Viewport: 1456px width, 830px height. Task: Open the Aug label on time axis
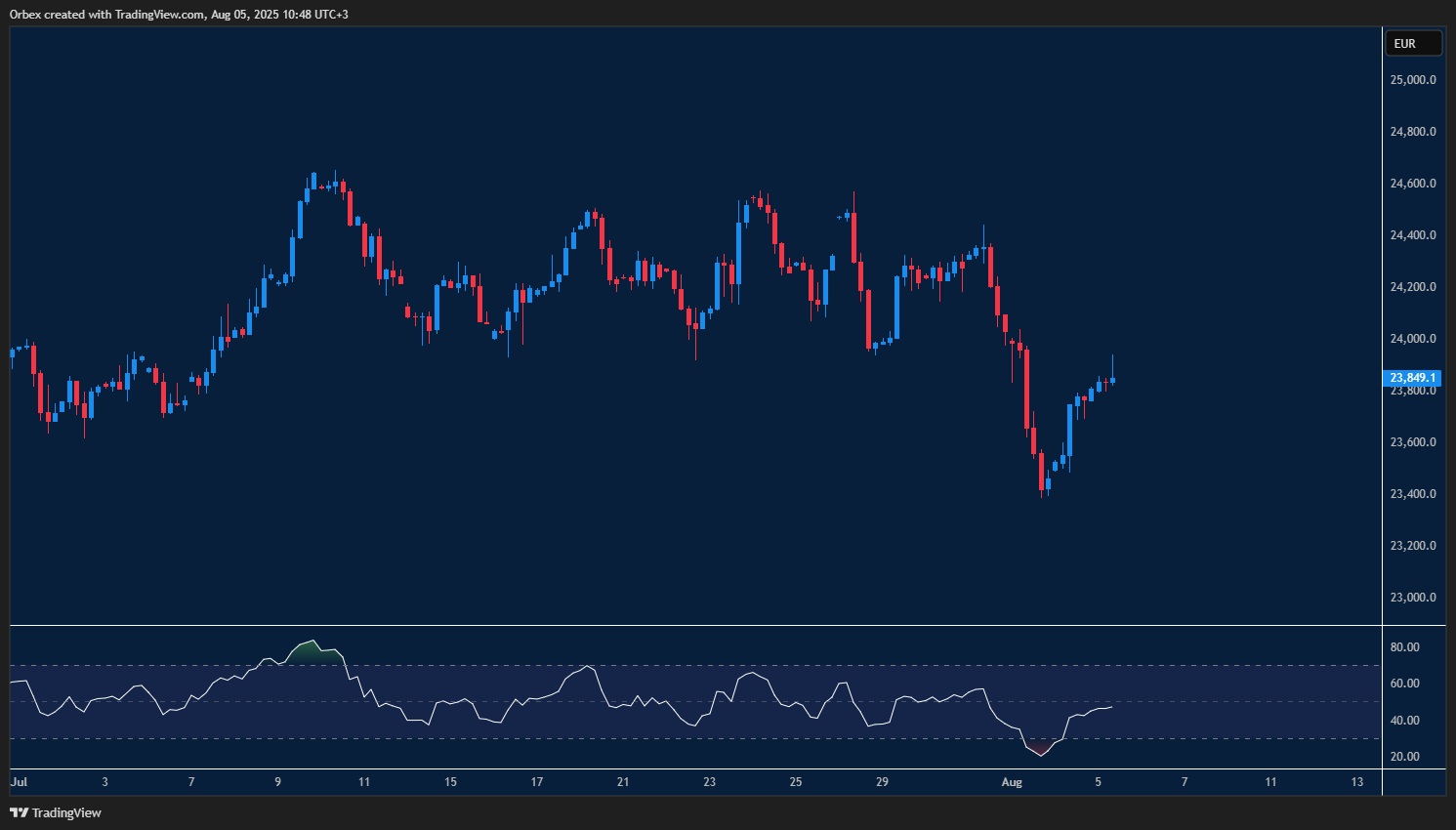click(1012, 782)
